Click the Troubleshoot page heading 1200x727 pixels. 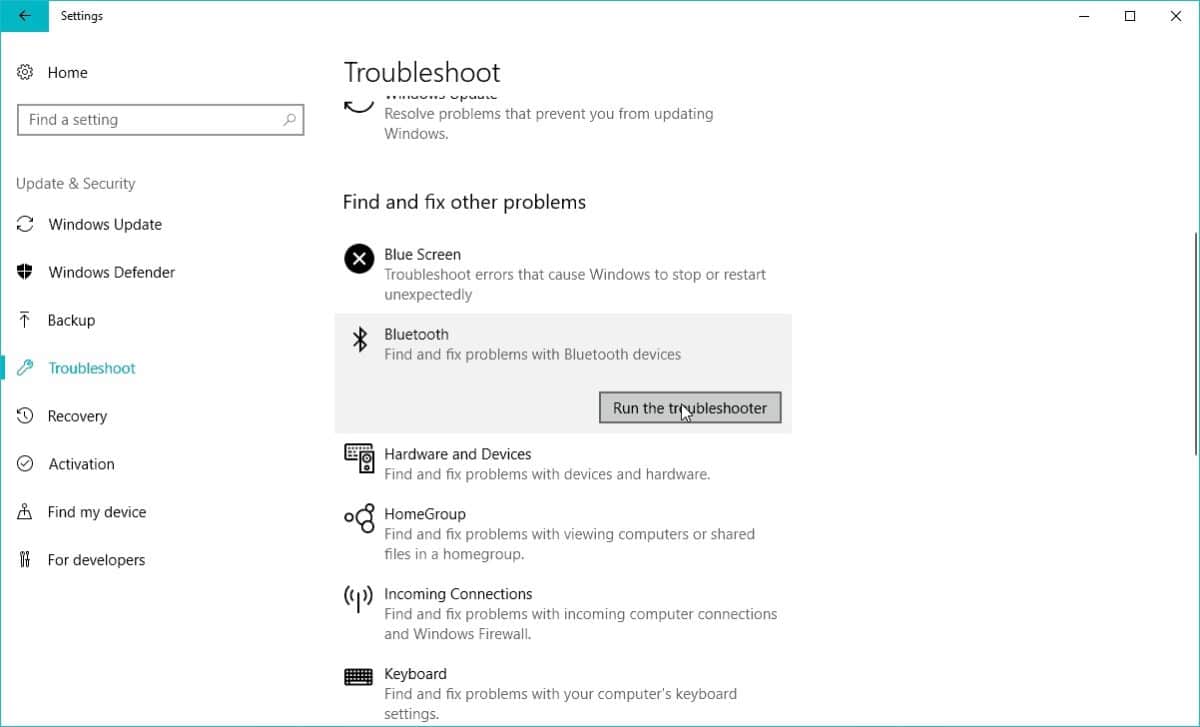point(422,72)
